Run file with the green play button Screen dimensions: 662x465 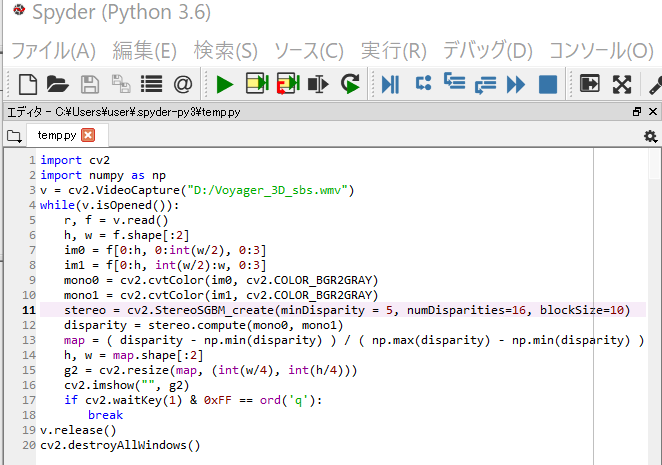[225, 84]
